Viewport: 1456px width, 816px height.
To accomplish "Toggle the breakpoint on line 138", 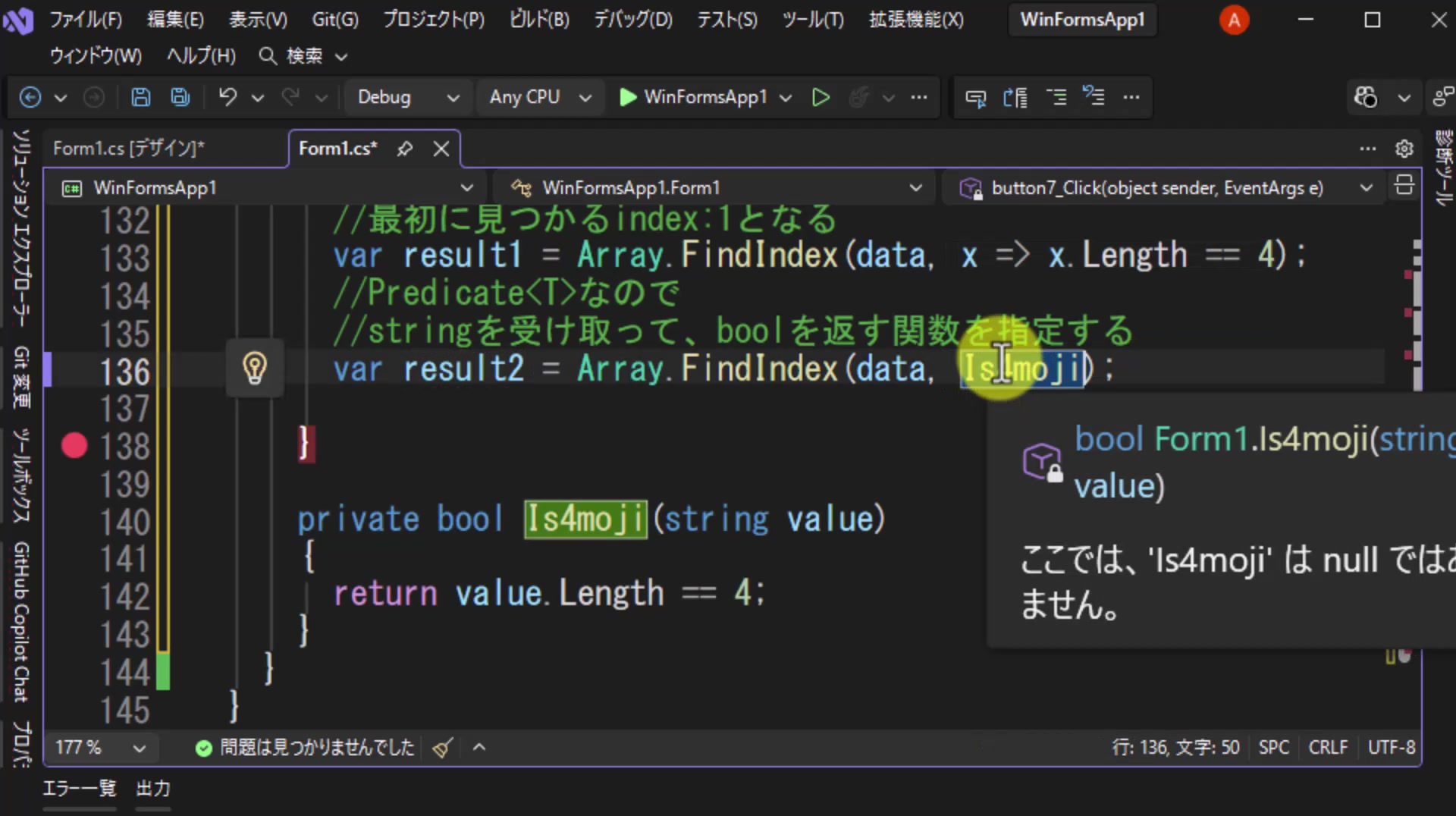I will pos(74,446).
